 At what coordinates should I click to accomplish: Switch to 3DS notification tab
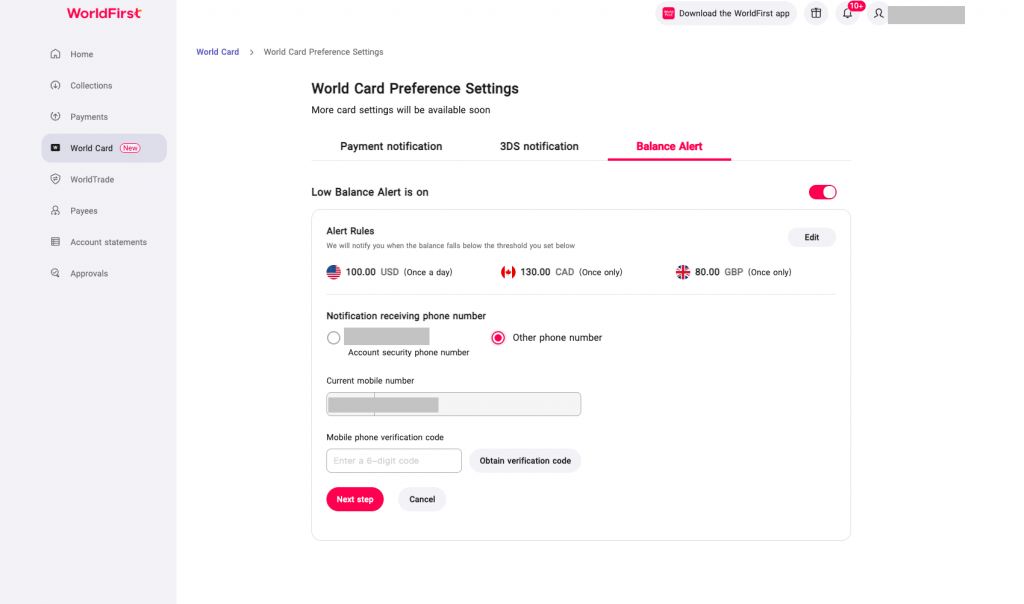coord(539,146)
